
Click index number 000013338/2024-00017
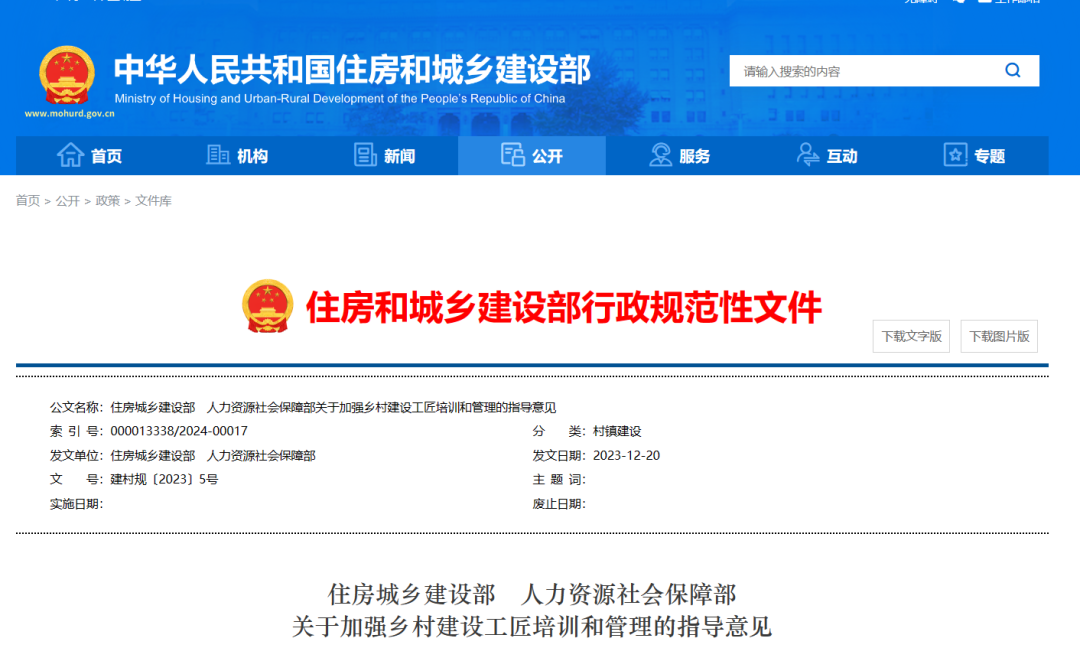coord(179,431)
